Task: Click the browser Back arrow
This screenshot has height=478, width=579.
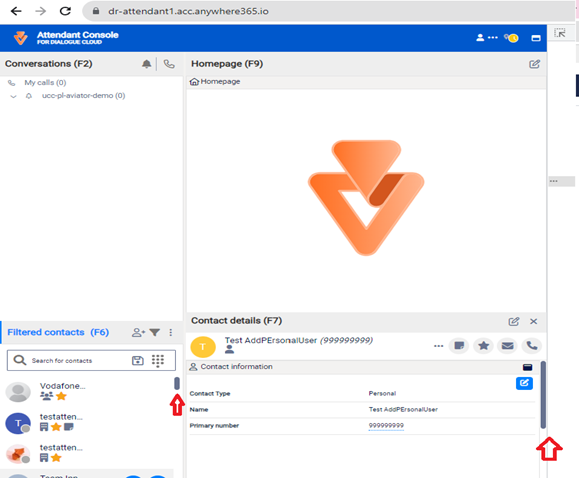Action: [16, 11]
